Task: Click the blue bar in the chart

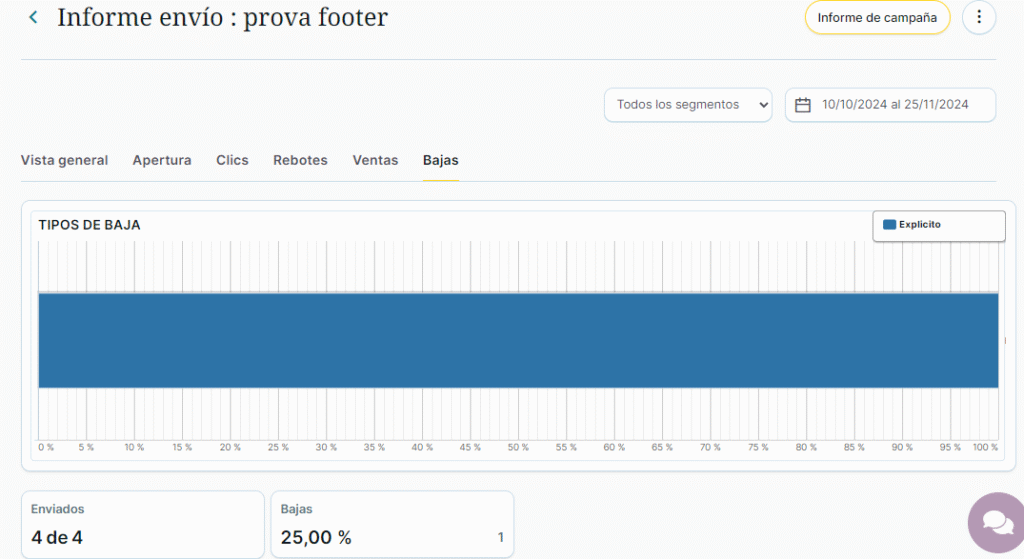Action: [x=518, y=340]
